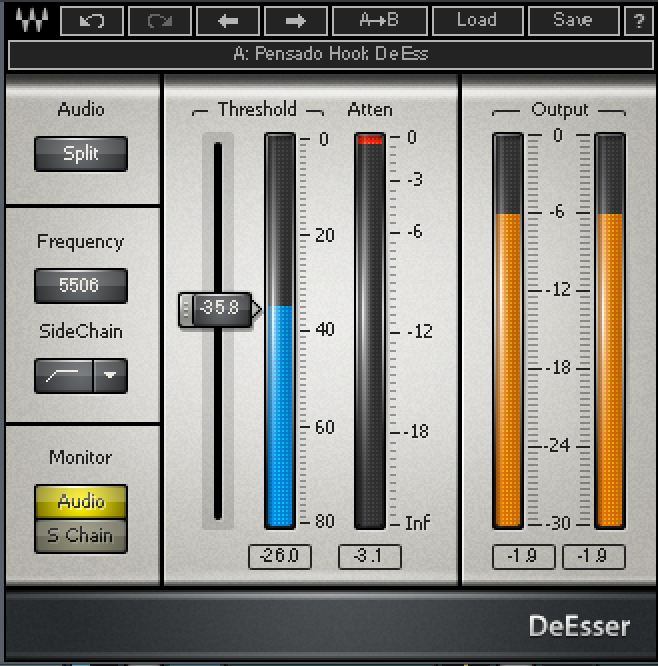Reset the Atten meter red peak indicator
658x666 pixels.
[370, 140]
